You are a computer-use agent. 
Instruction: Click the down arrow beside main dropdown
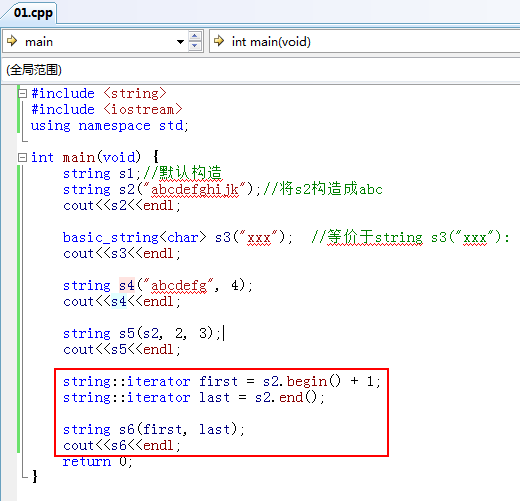click(x=195, y=46)
